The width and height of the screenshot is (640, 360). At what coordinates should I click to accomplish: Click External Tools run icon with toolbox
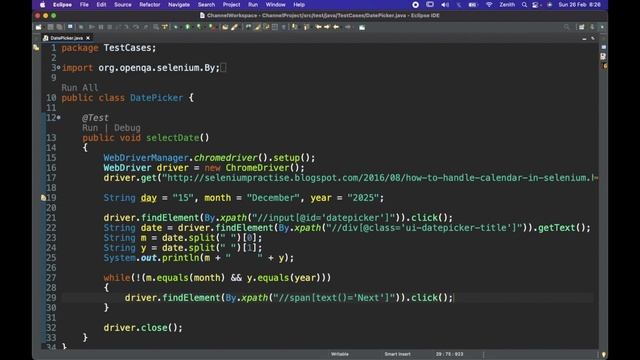(211, 27)
